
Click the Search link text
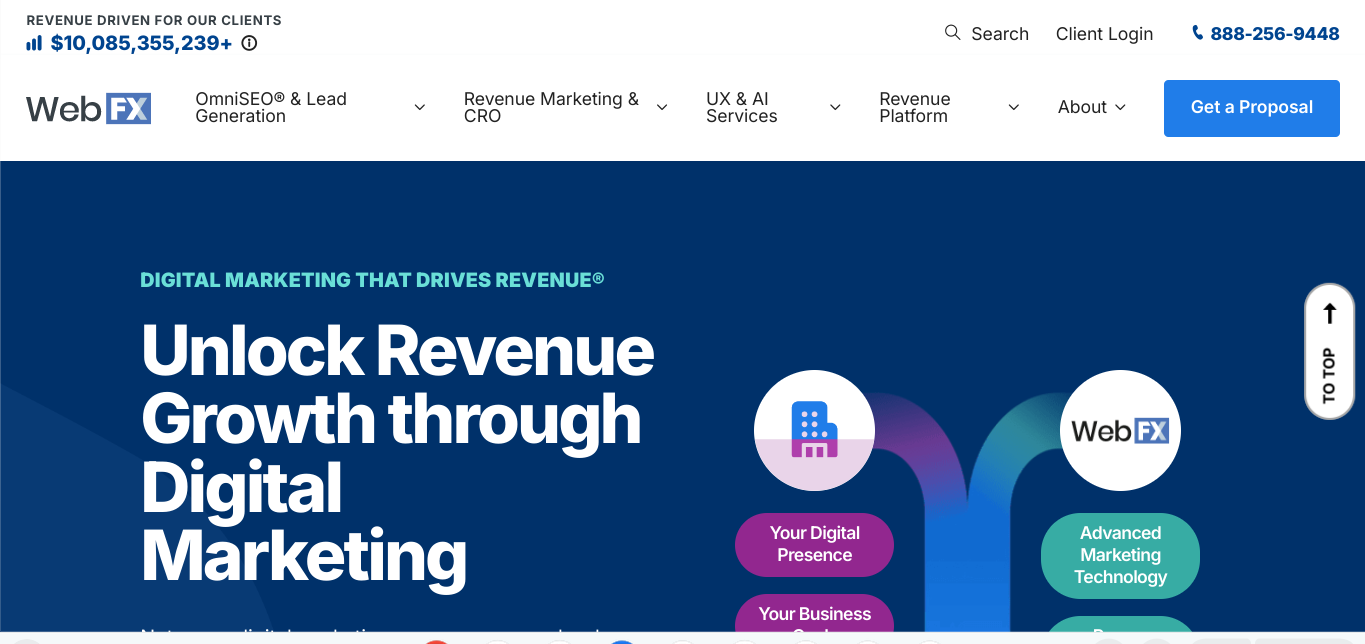(x=1000, y=34)
